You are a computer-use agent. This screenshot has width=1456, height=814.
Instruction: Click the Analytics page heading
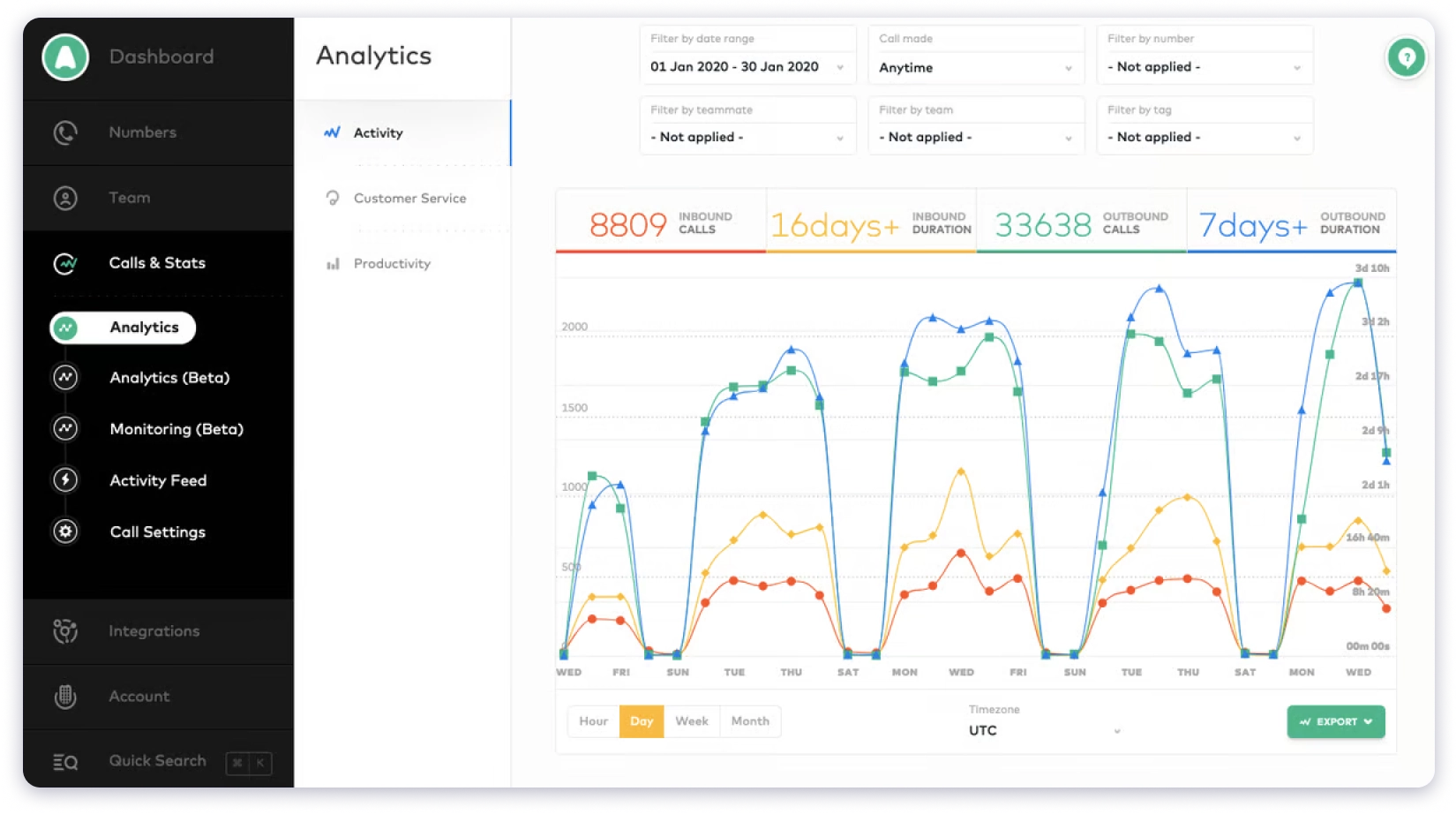click(374, 56)
